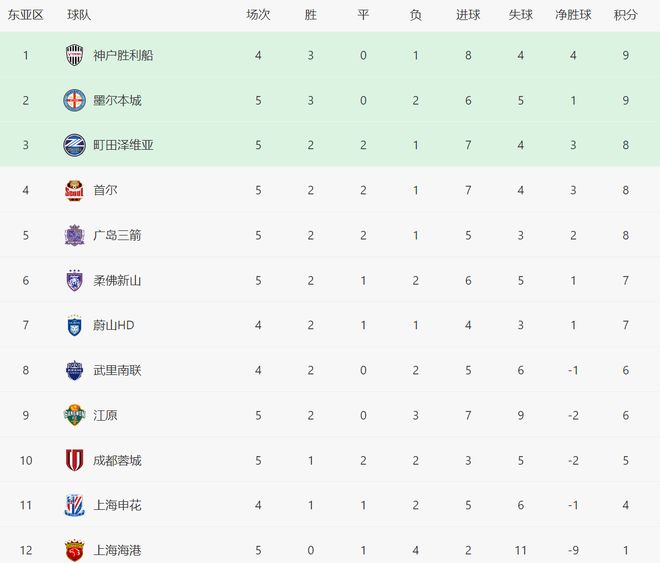The height and width of the screenshot is (563, 660).
Task: Click the FC Seoul crest icon
Action: [x=75, y=190]
